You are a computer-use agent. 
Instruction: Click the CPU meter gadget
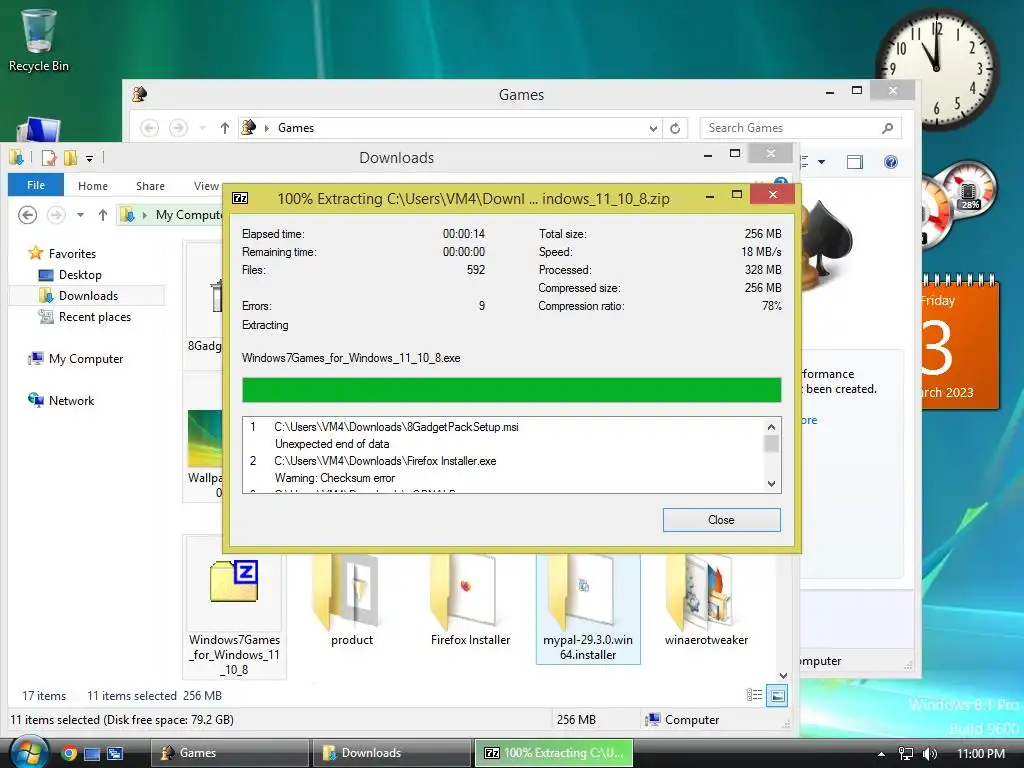coord(959,205)
